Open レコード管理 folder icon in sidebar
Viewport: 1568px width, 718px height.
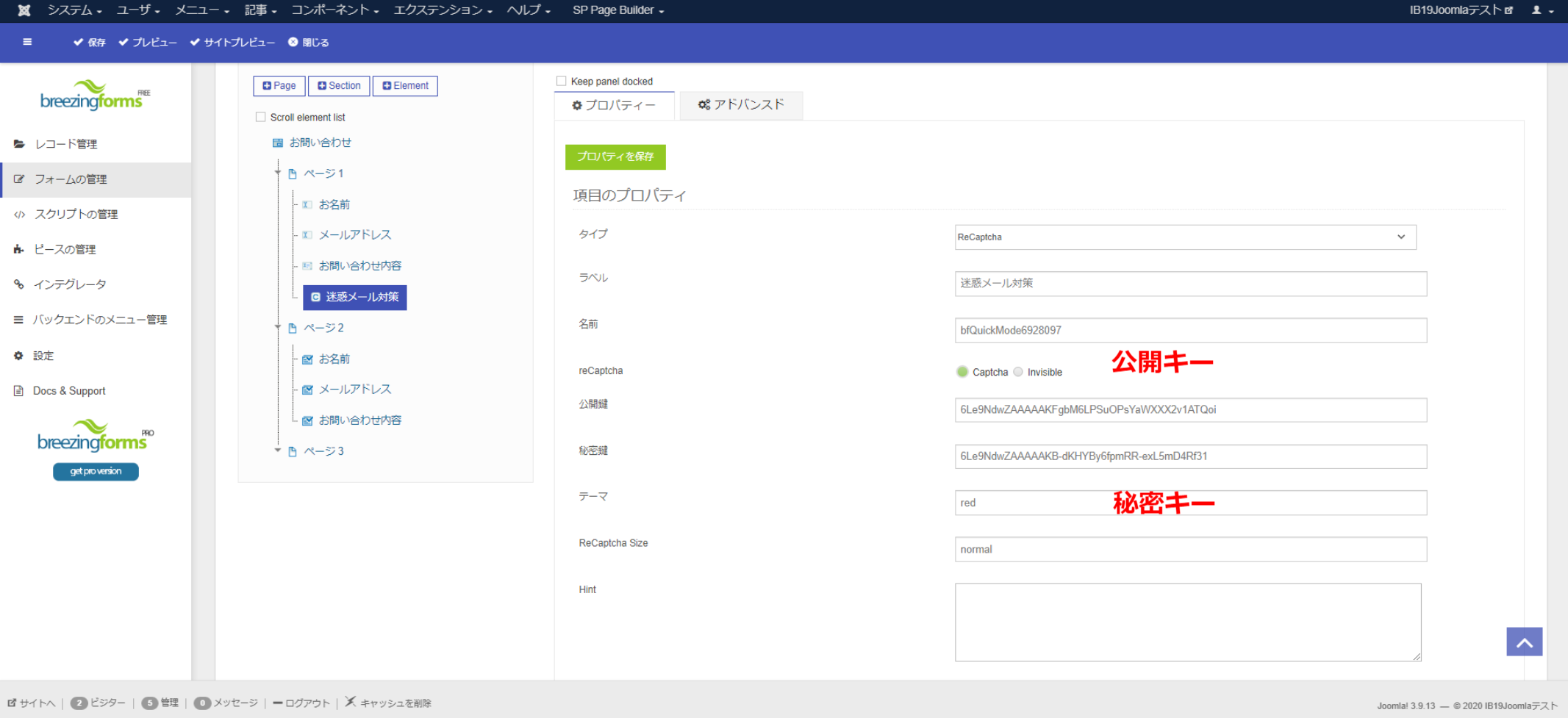click(19, 144)
